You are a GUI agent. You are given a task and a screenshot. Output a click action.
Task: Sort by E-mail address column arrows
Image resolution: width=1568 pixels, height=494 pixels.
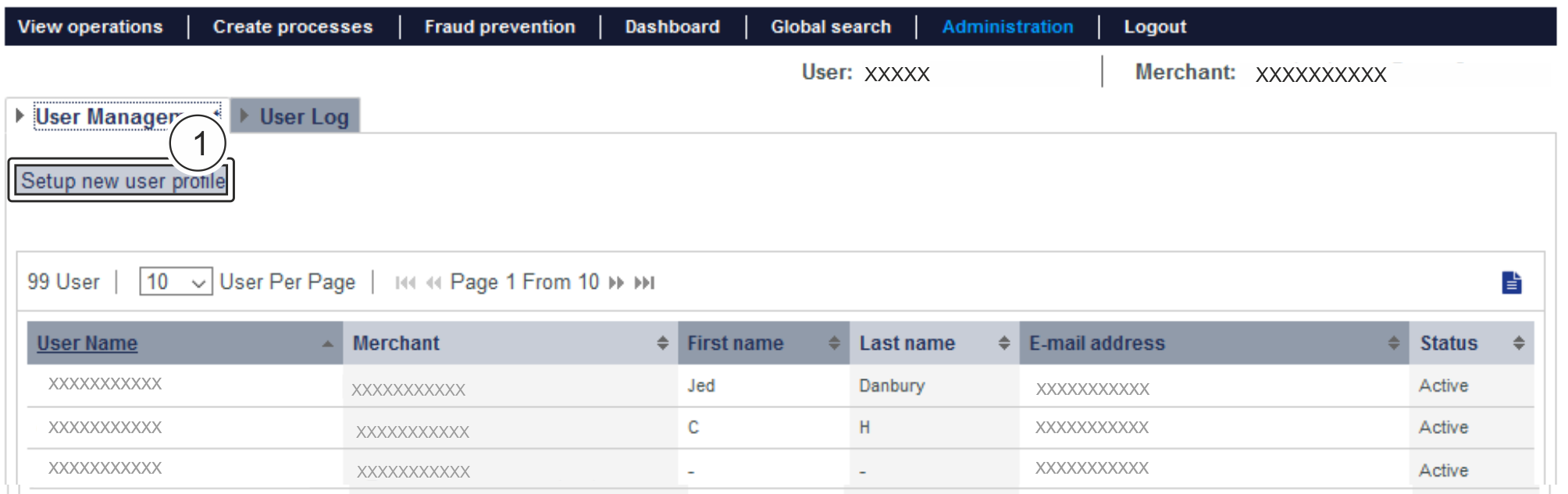tap(1393, 343)
